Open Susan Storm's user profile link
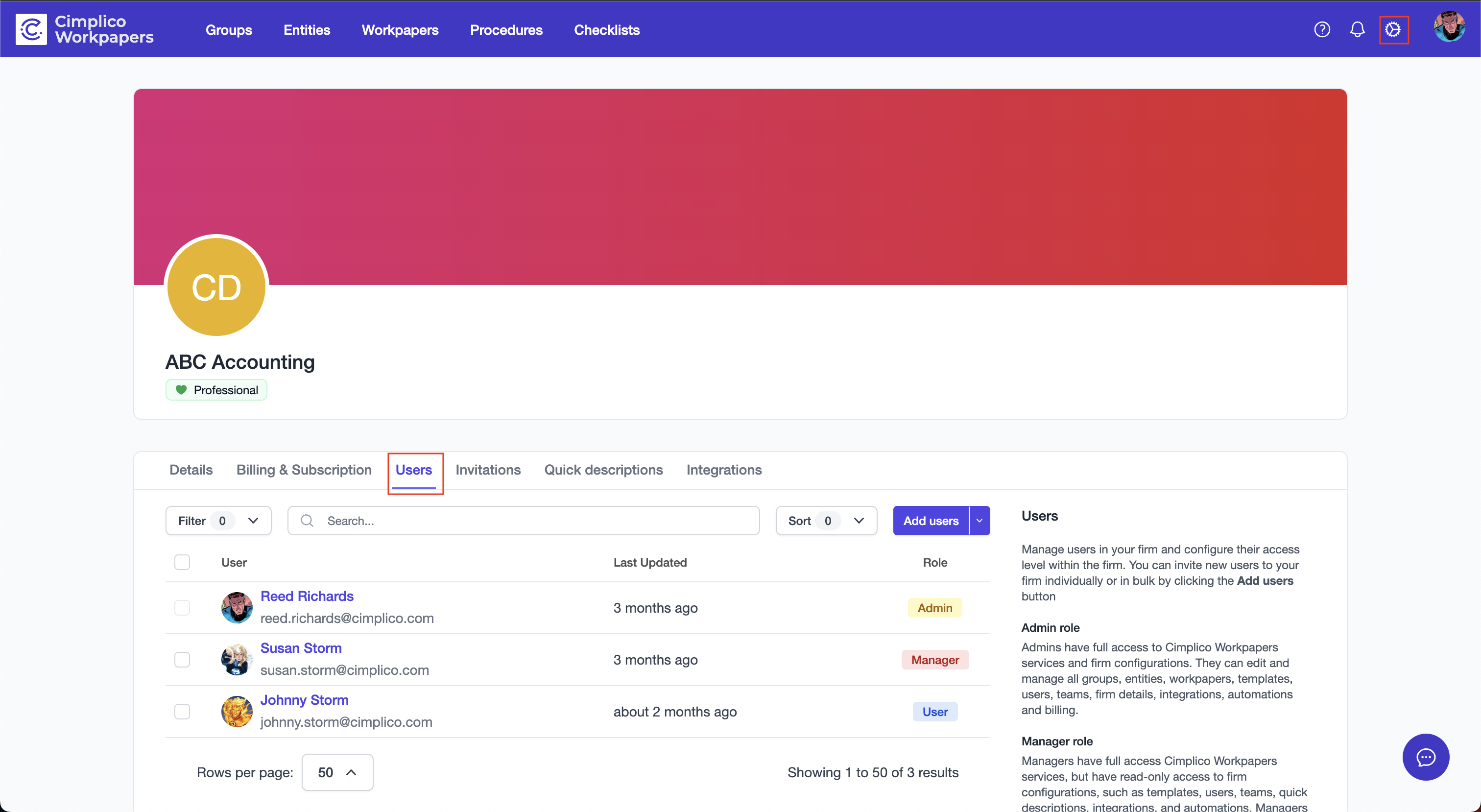1481x812 pixels. [301, 647]
